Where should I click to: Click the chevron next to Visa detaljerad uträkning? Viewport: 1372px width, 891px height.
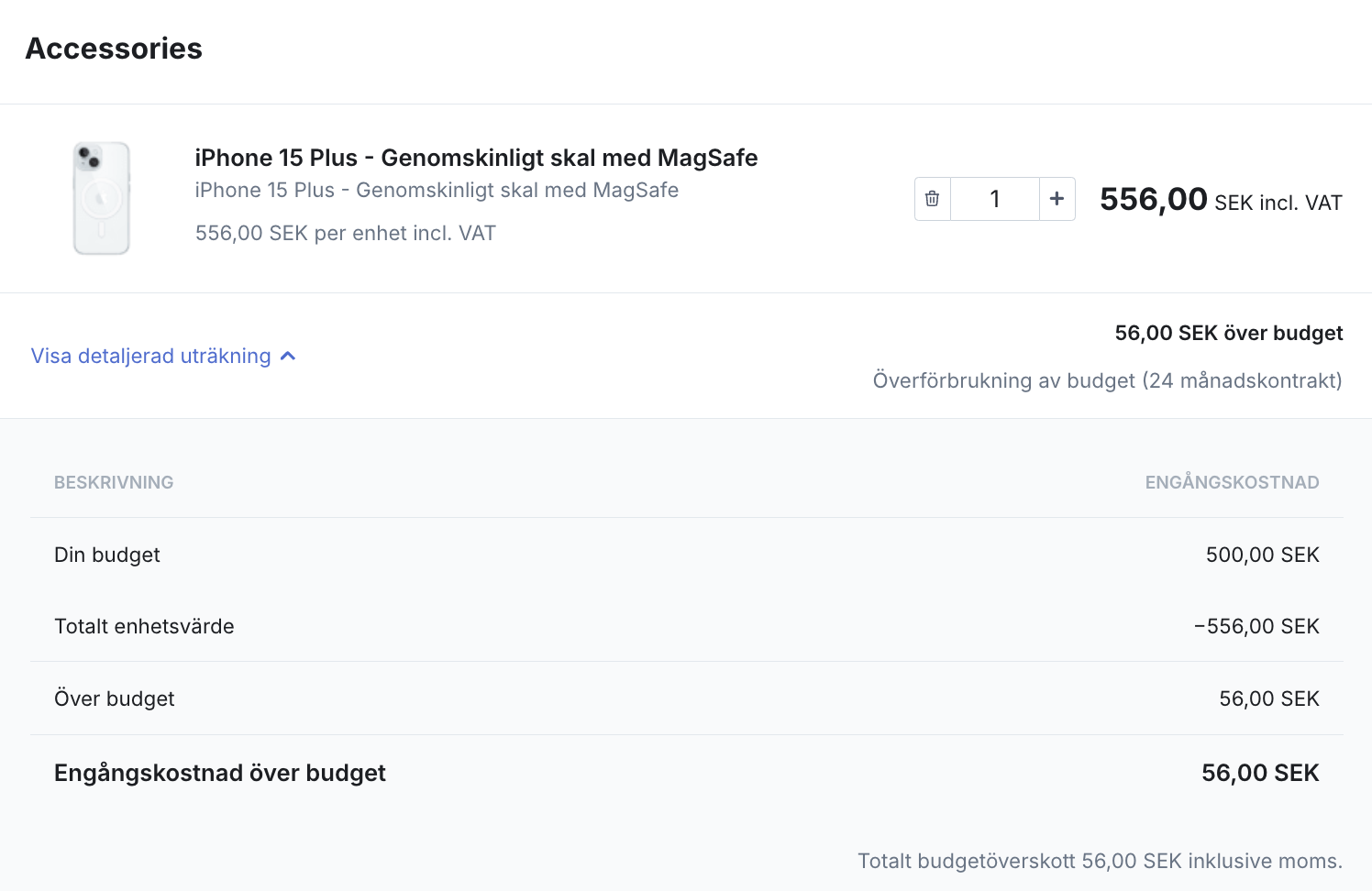288,356
